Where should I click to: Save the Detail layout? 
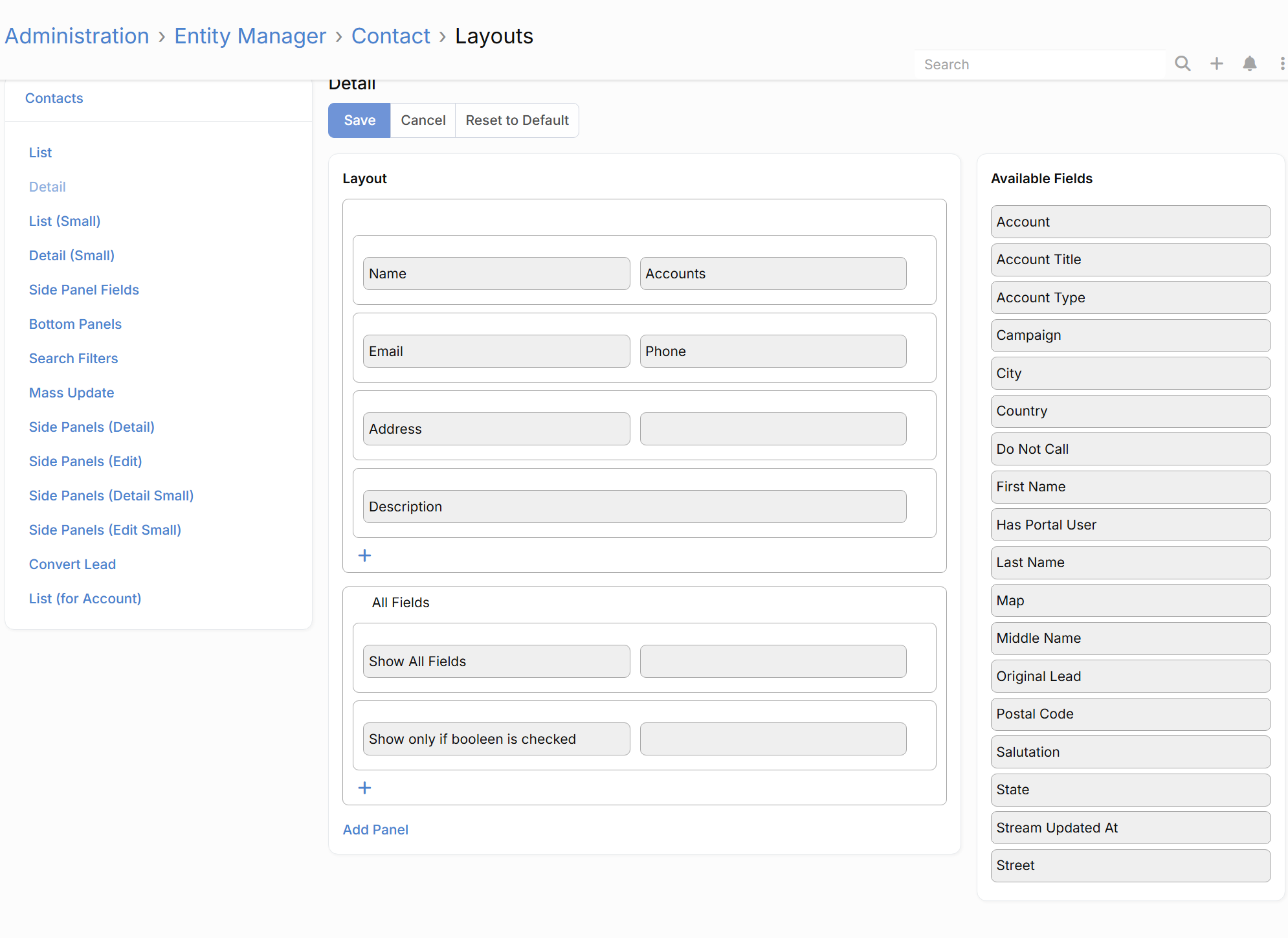click(x=359, y=120)
